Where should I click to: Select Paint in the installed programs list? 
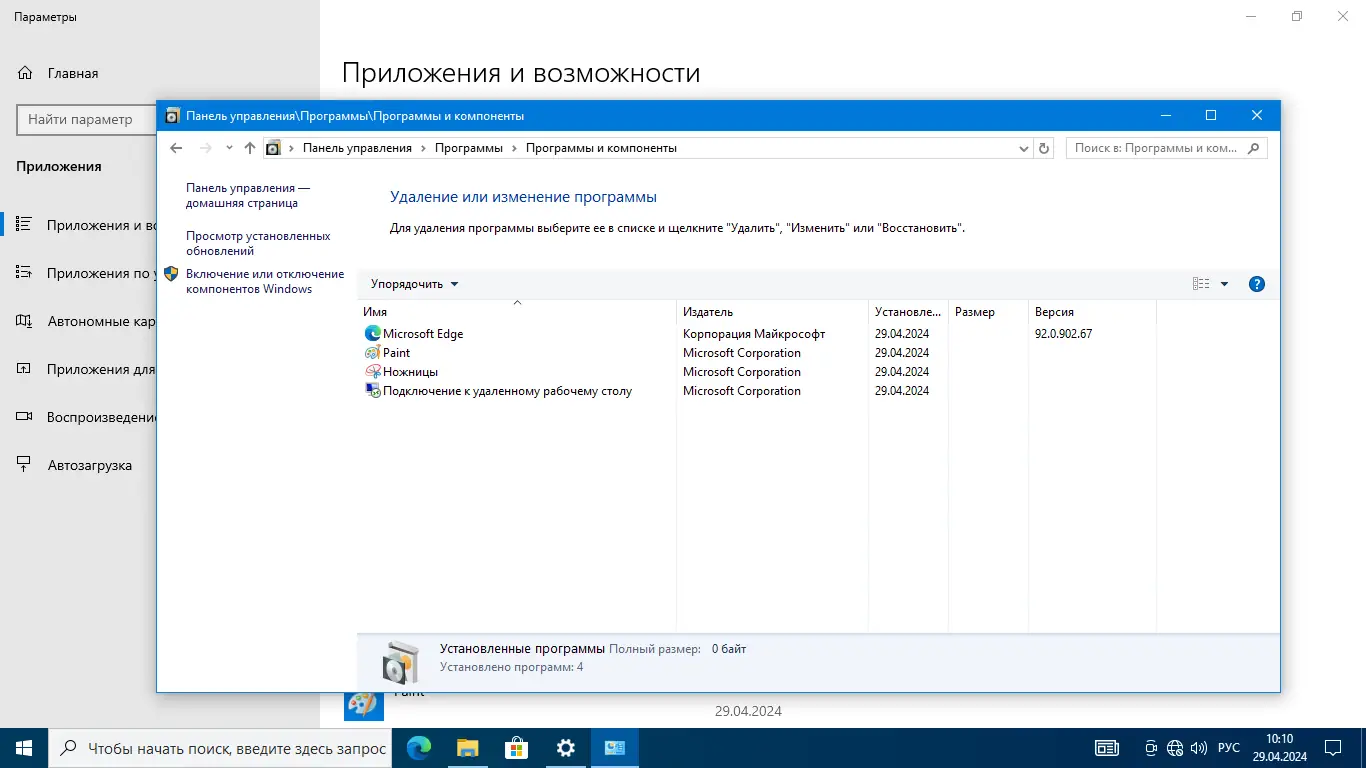coord(396,352)
